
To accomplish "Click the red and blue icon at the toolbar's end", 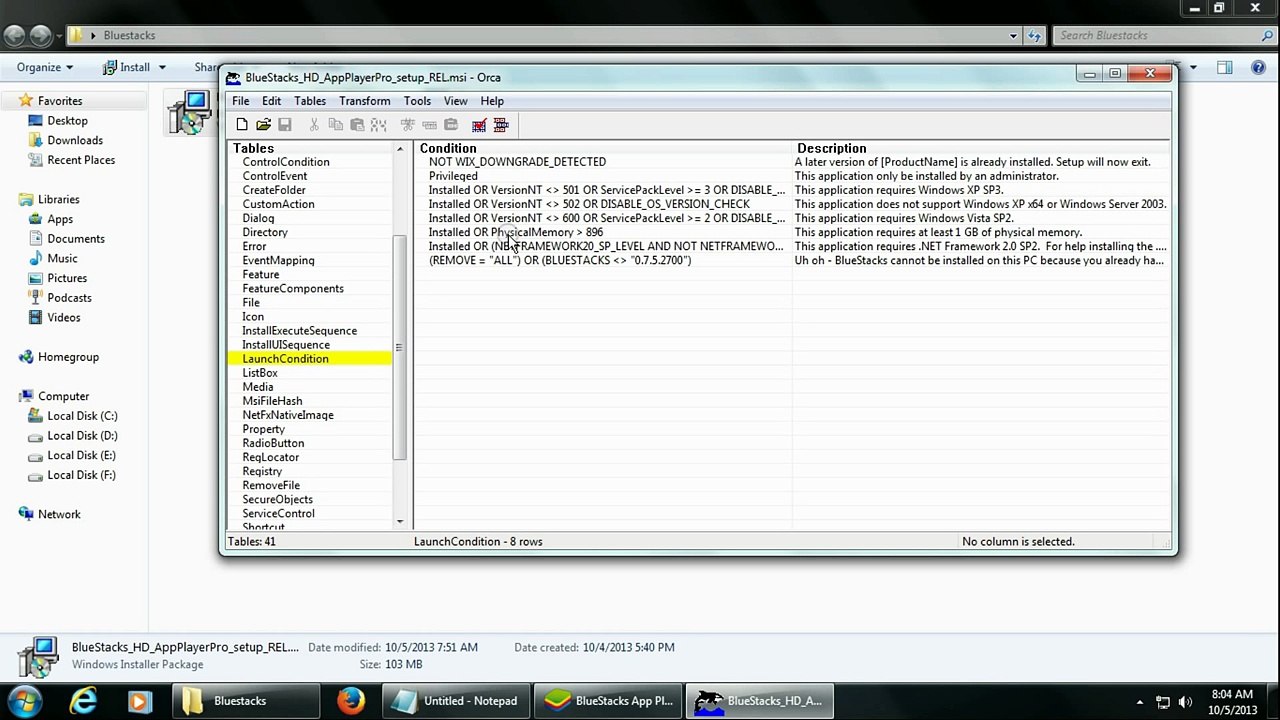I will (501, 125).
